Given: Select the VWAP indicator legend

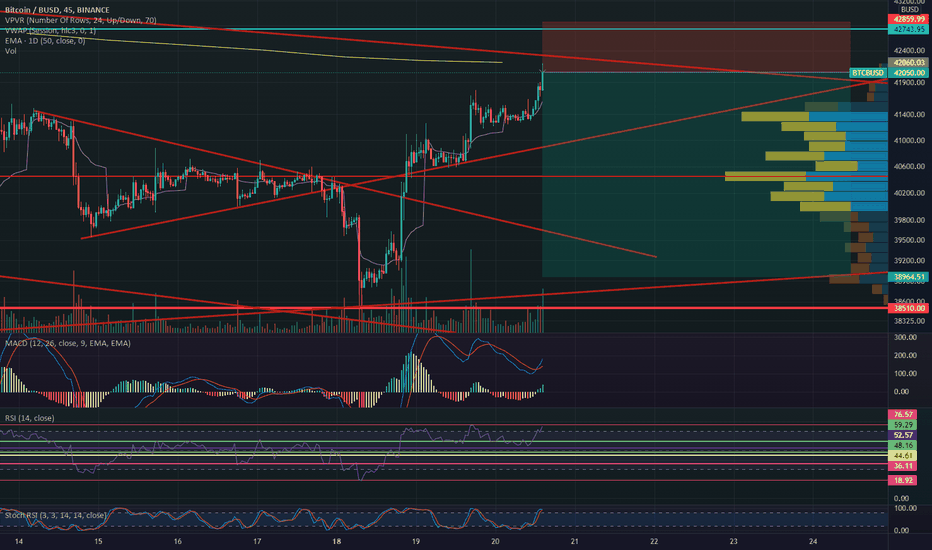Looking at the screenshot, I should coord(51,30).
